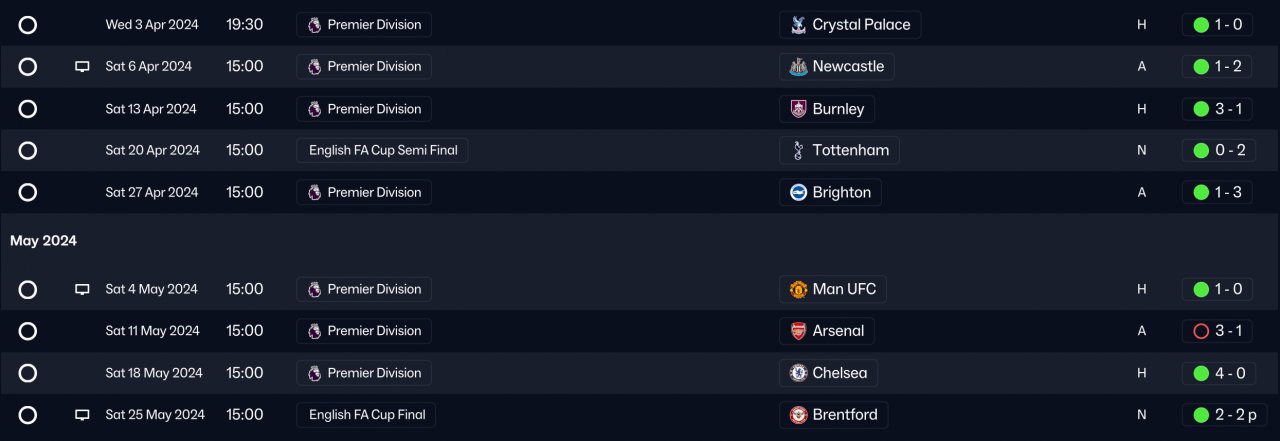Open the English FA Cup Final competition

367,415
